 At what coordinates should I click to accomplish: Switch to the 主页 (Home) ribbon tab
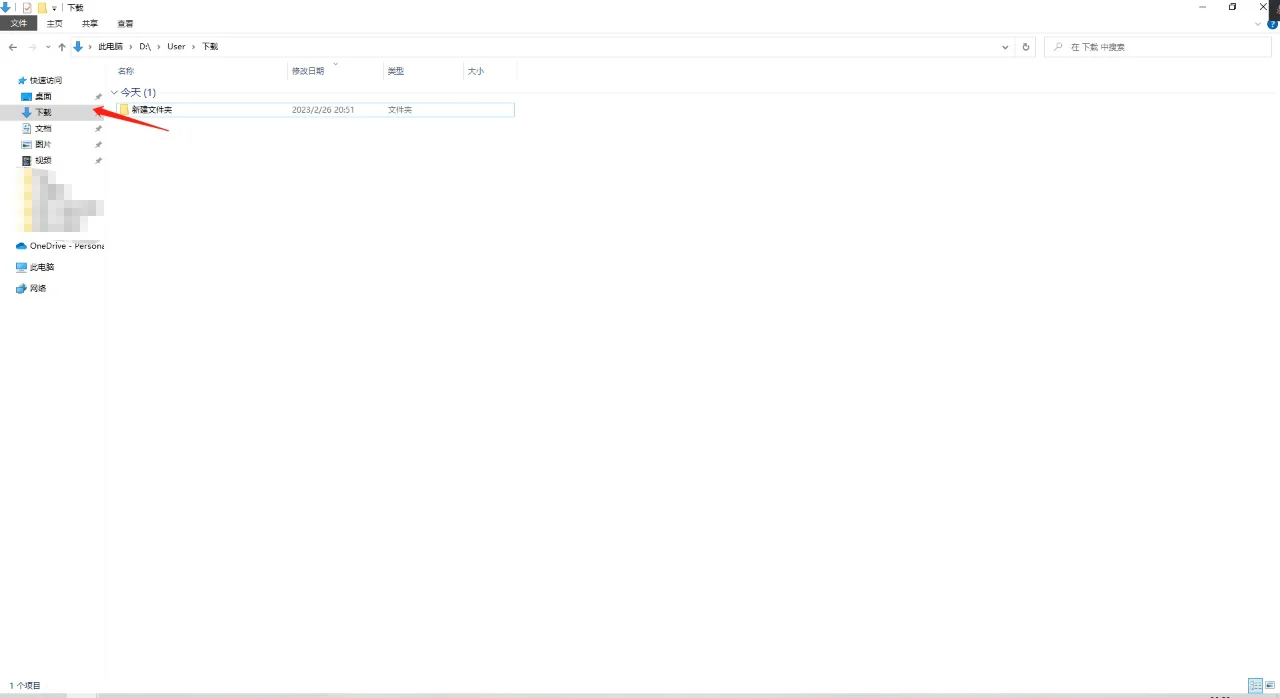pos(55,23)
